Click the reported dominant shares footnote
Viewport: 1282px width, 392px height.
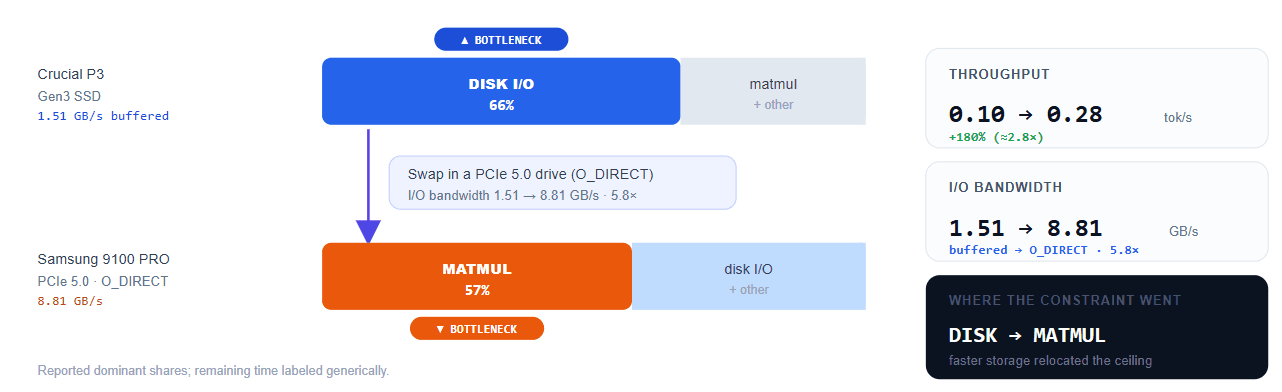[213, 371]
